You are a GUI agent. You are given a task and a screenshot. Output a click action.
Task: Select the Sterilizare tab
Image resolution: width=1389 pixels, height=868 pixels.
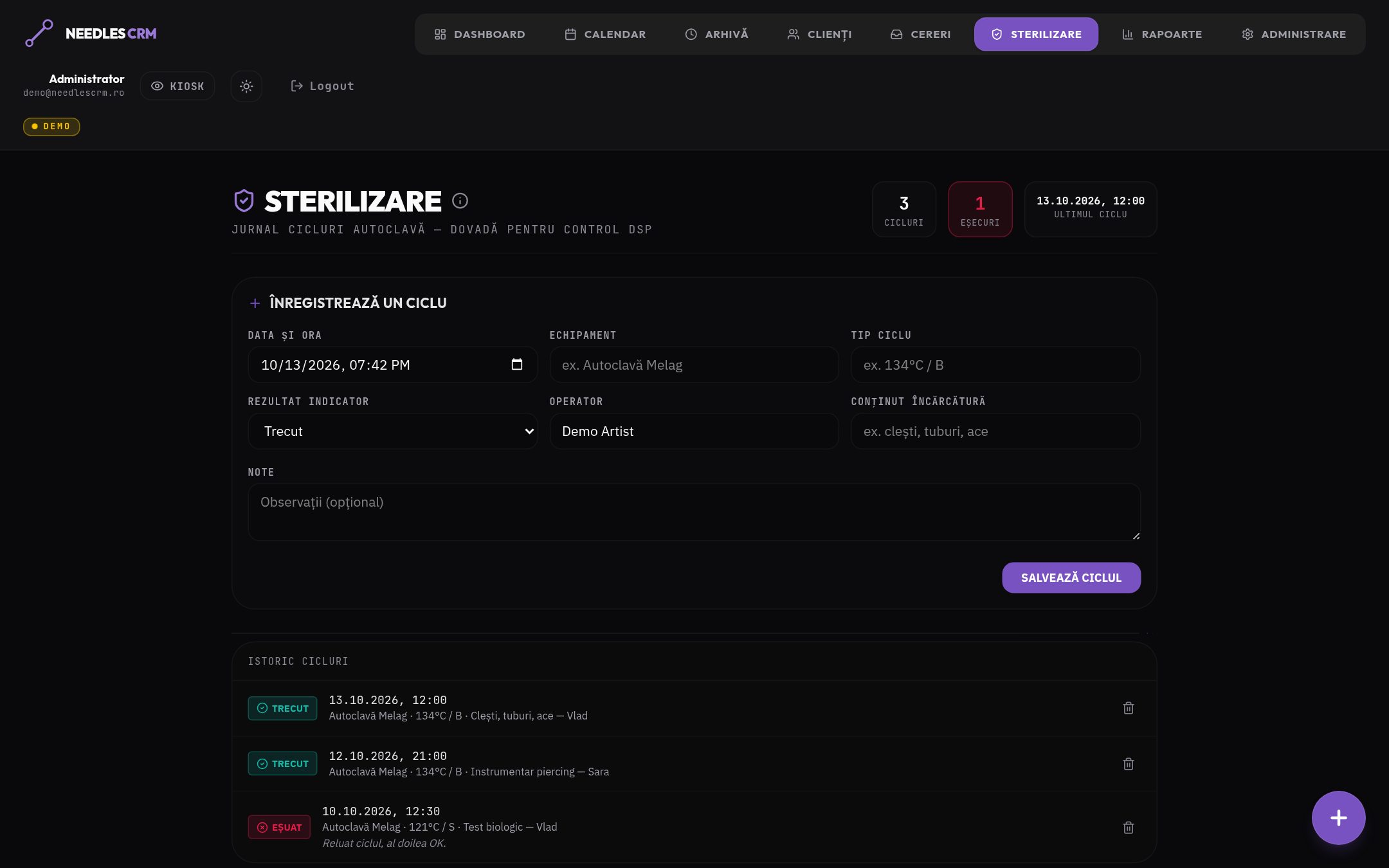point(1036,34)
